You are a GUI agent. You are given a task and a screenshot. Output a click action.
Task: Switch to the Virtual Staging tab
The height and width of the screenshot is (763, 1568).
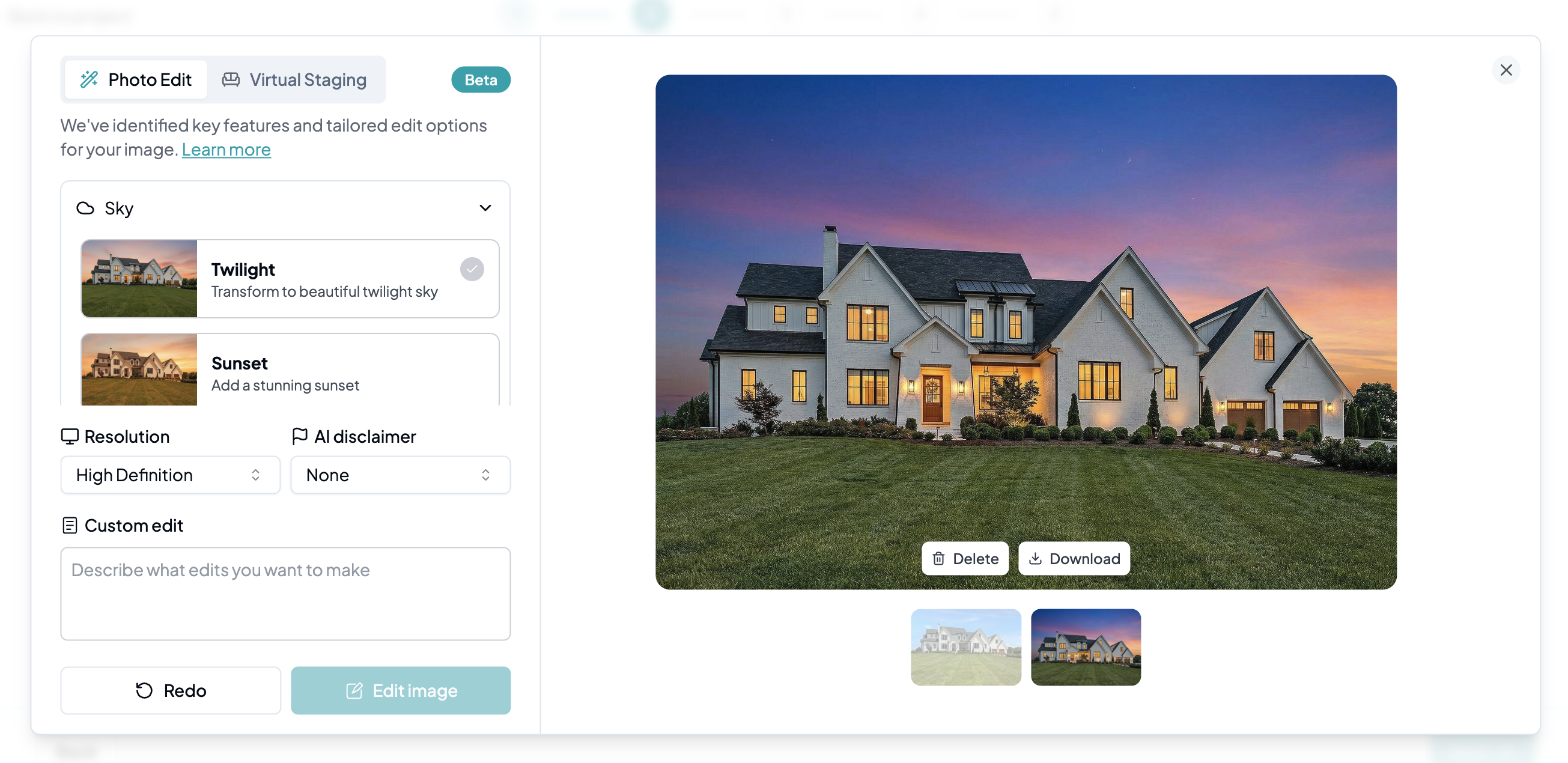pyautogui.click(x=294, y=80)
